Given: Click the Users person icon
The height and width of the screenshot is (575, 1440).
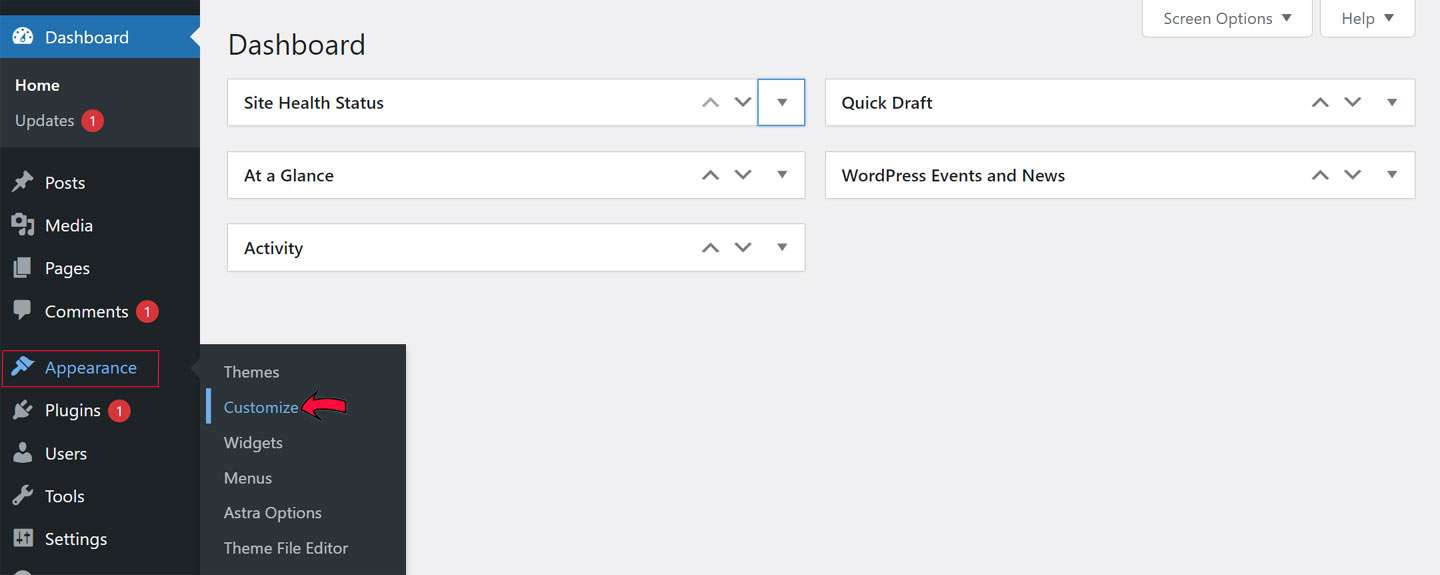Looking at the screenshot, I should tap(22, 453).
